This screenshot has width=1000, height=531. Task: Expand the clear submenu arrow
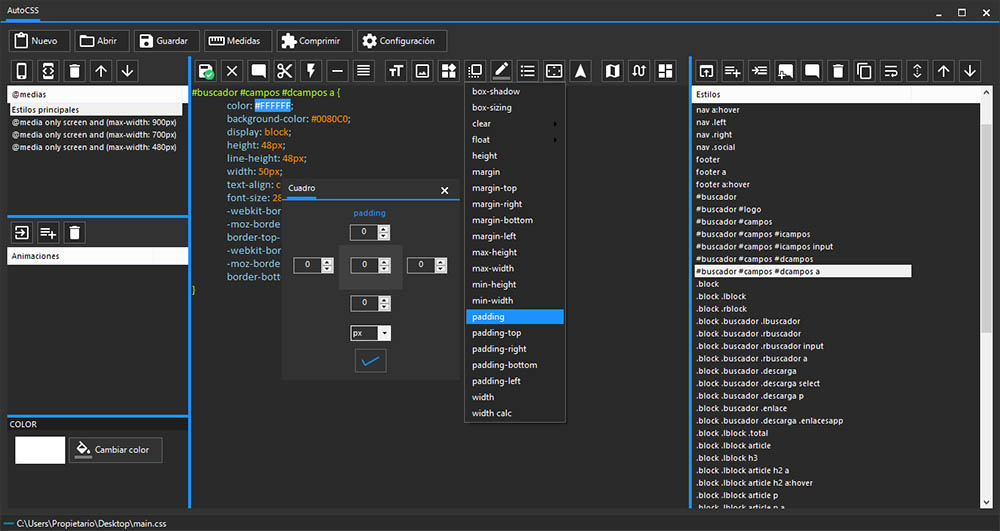pyautogui.click(x=555, y=124)
